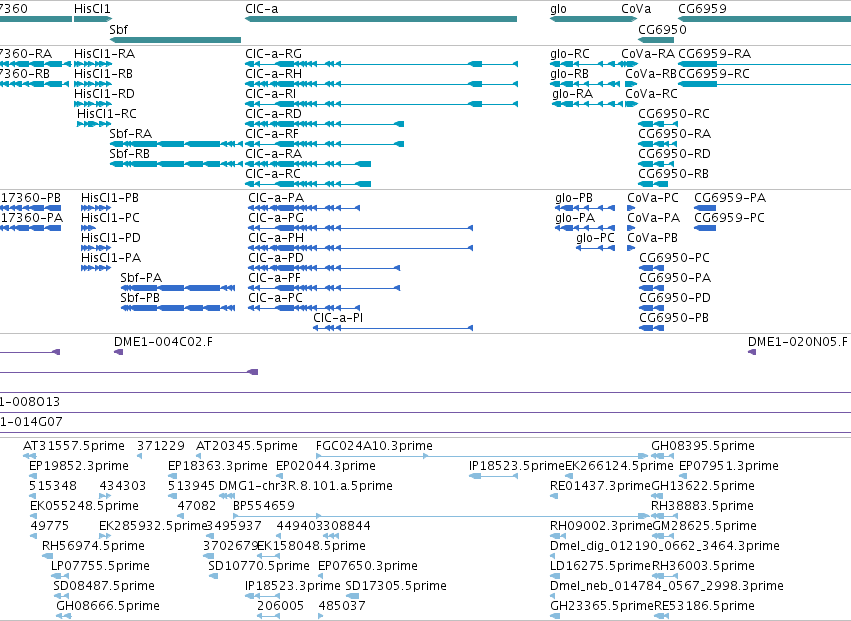Select transcript HisCl1-RA
This screenshot has width=851, height=621.
(x=104, y=54)
